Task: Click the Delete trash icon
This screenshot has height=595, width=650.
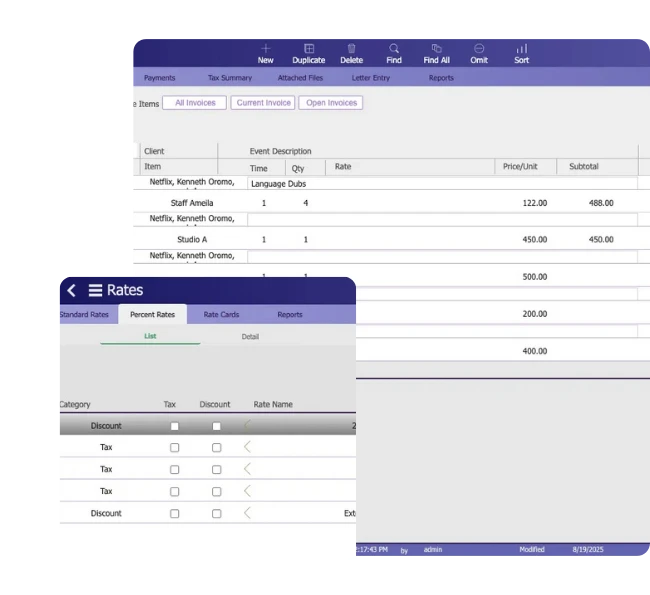Action: click(x=352, y=49)
